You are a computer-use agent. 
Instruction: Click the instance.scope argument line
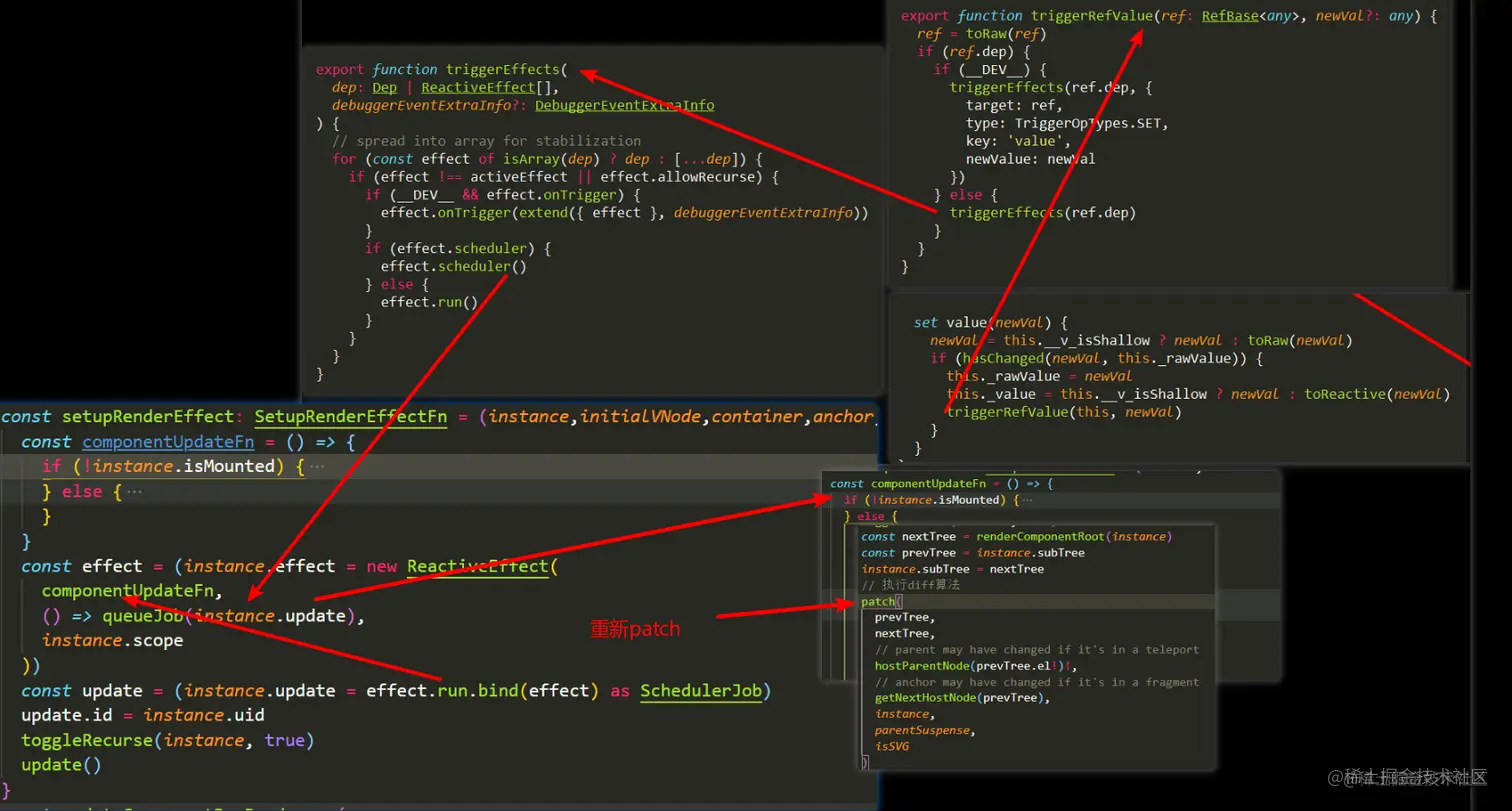(x=112, y=640)
